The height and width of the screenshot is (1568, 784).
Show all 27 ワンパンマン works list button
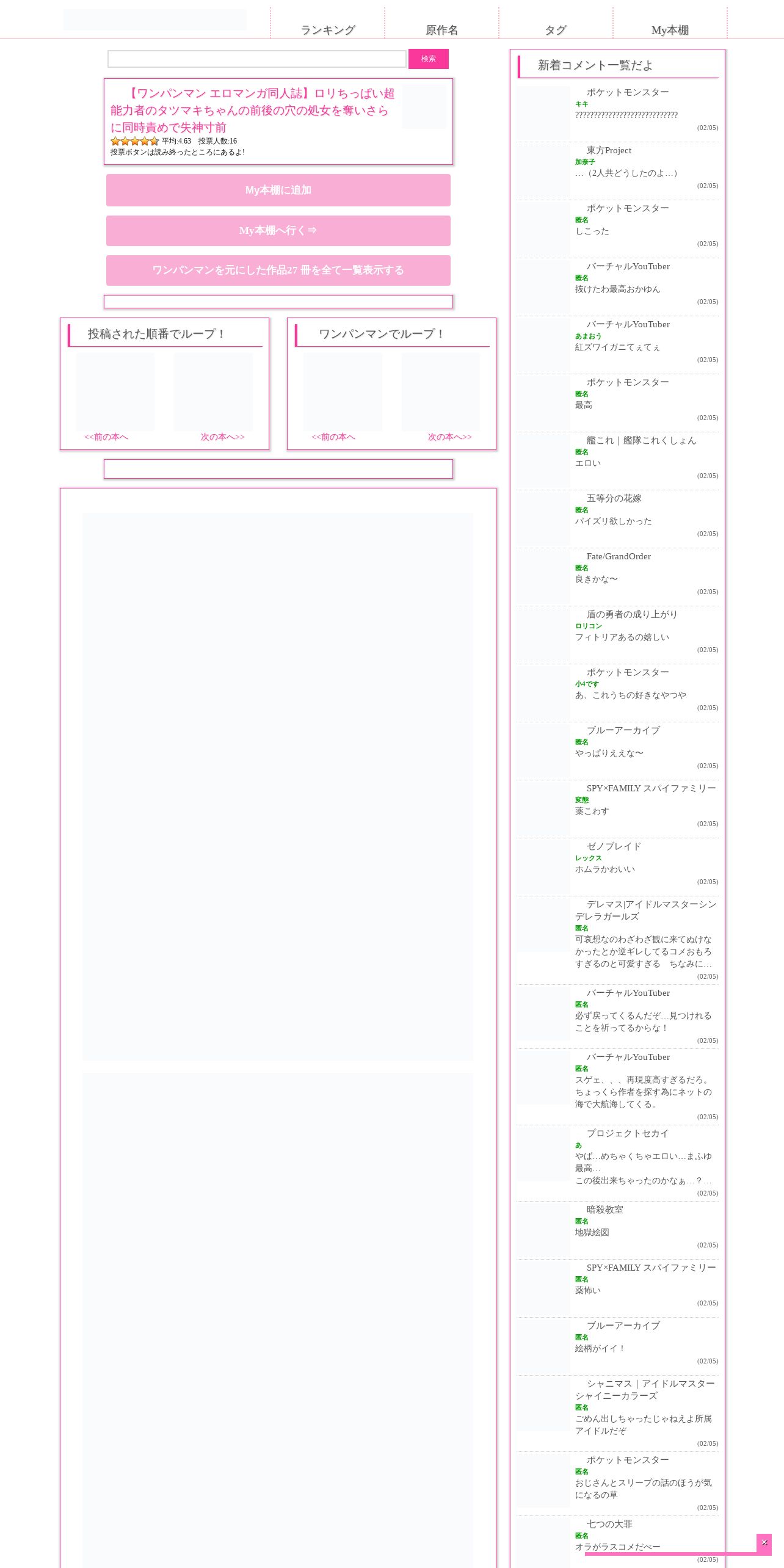pos(278,270)
